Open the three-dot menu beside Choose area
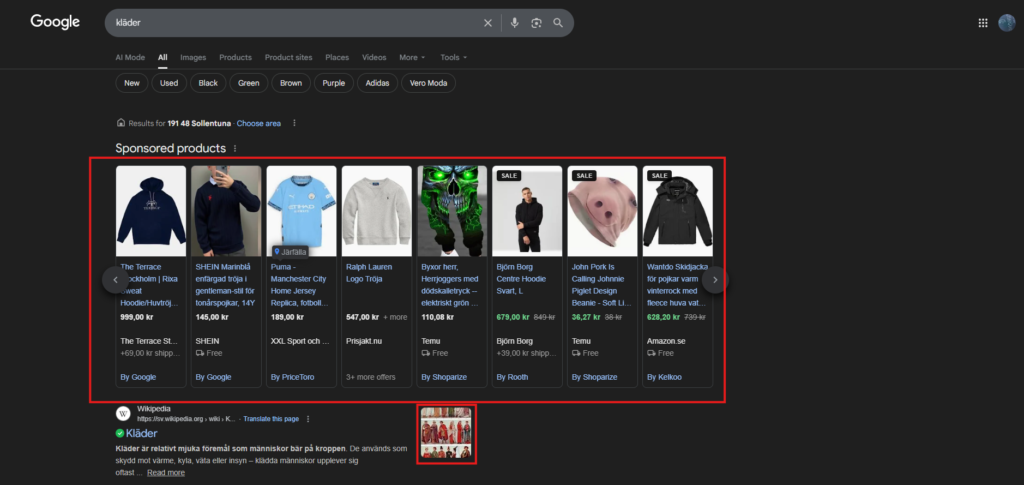The width and height of the screenshot is (1024, 485). 294,123
